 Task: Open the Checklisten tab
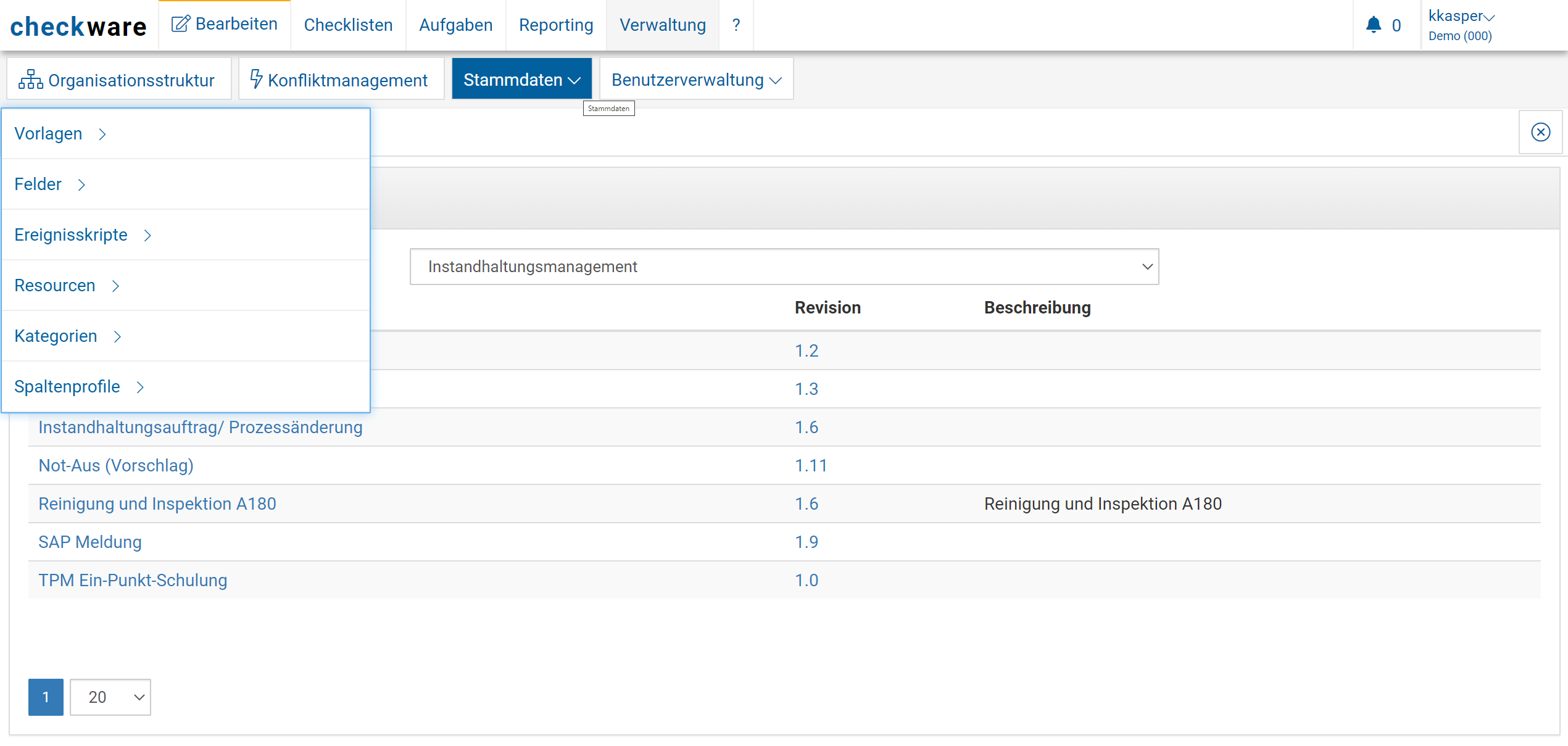click(348, 25)
